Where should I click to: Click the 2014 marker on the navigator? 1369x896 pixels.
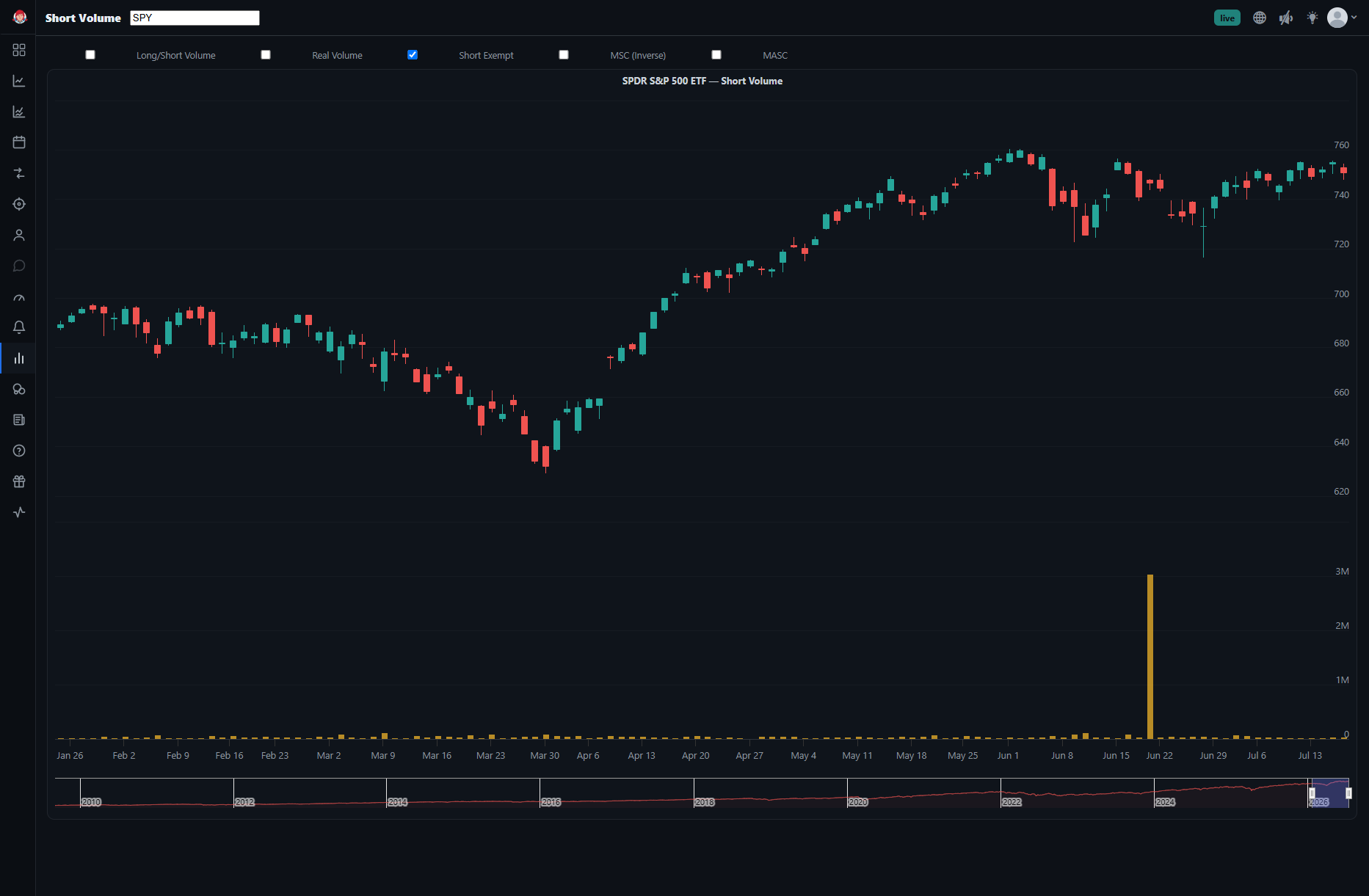pyautogui.click(x=397, y=802)
